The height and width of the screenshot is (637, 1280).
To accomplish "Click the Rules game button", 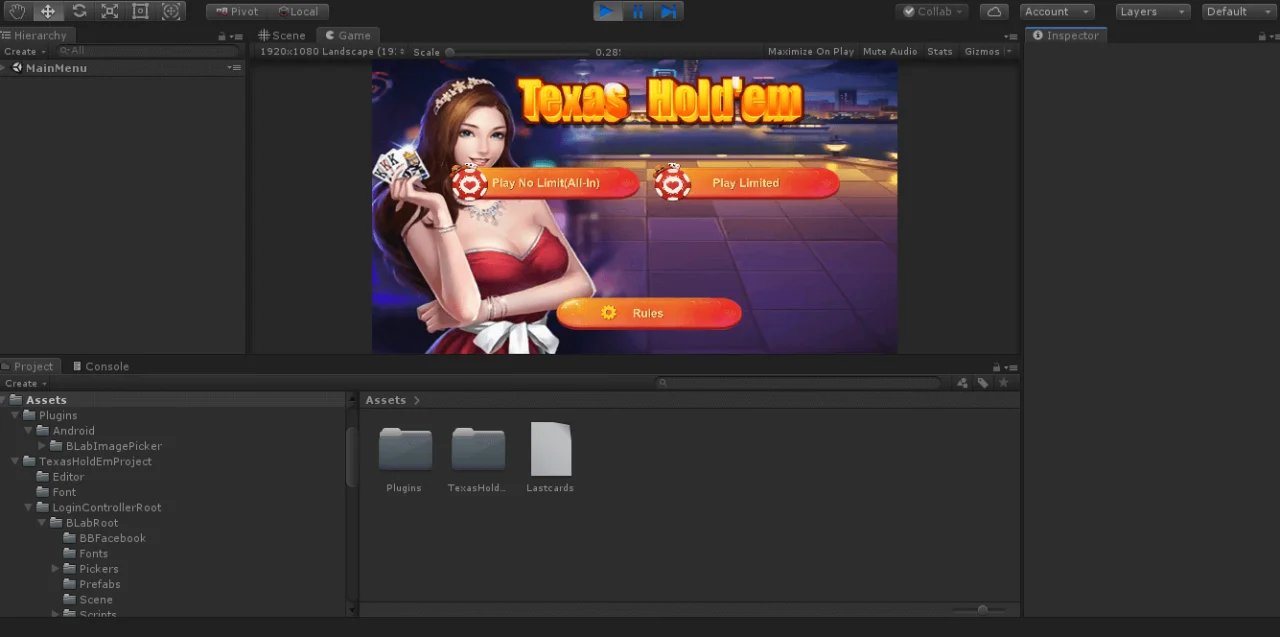I will [648, 313].
